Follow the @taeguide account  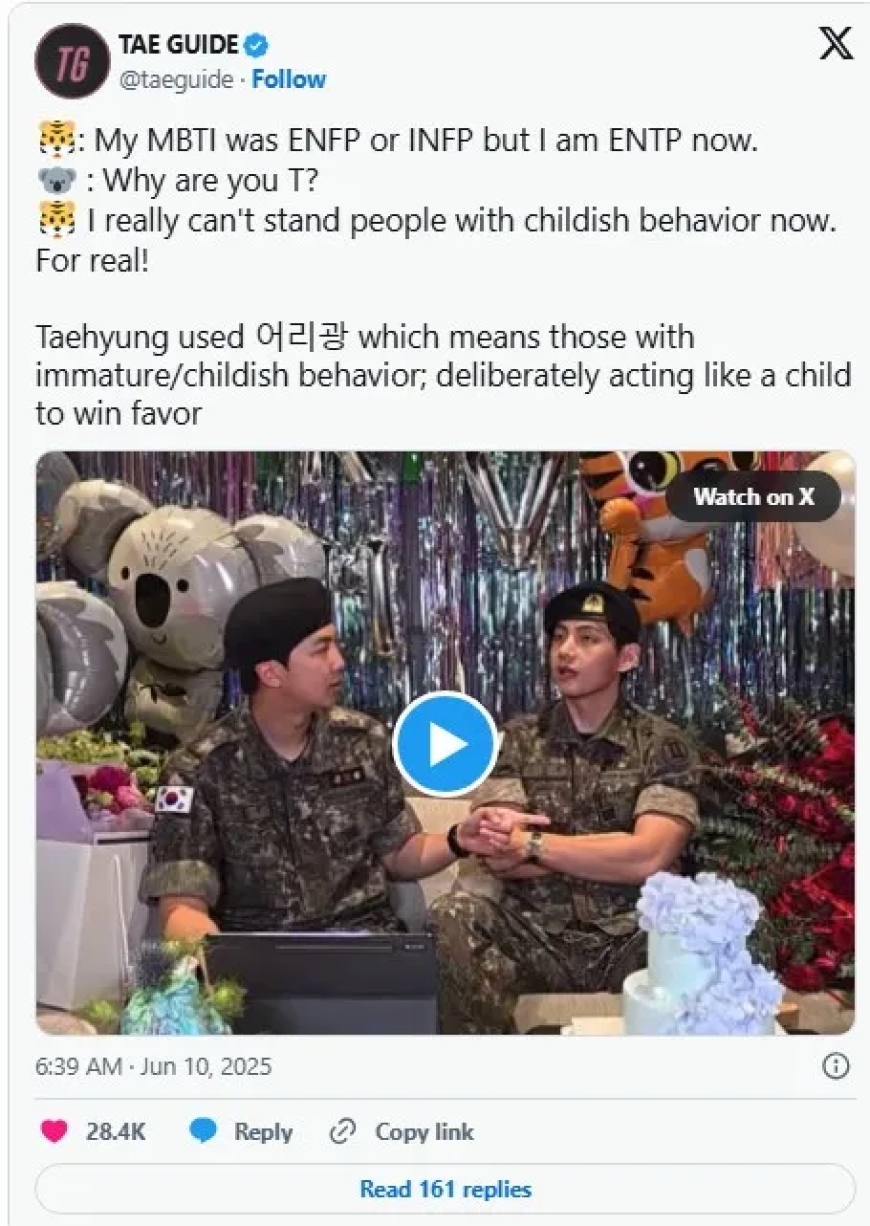[289, 80]
